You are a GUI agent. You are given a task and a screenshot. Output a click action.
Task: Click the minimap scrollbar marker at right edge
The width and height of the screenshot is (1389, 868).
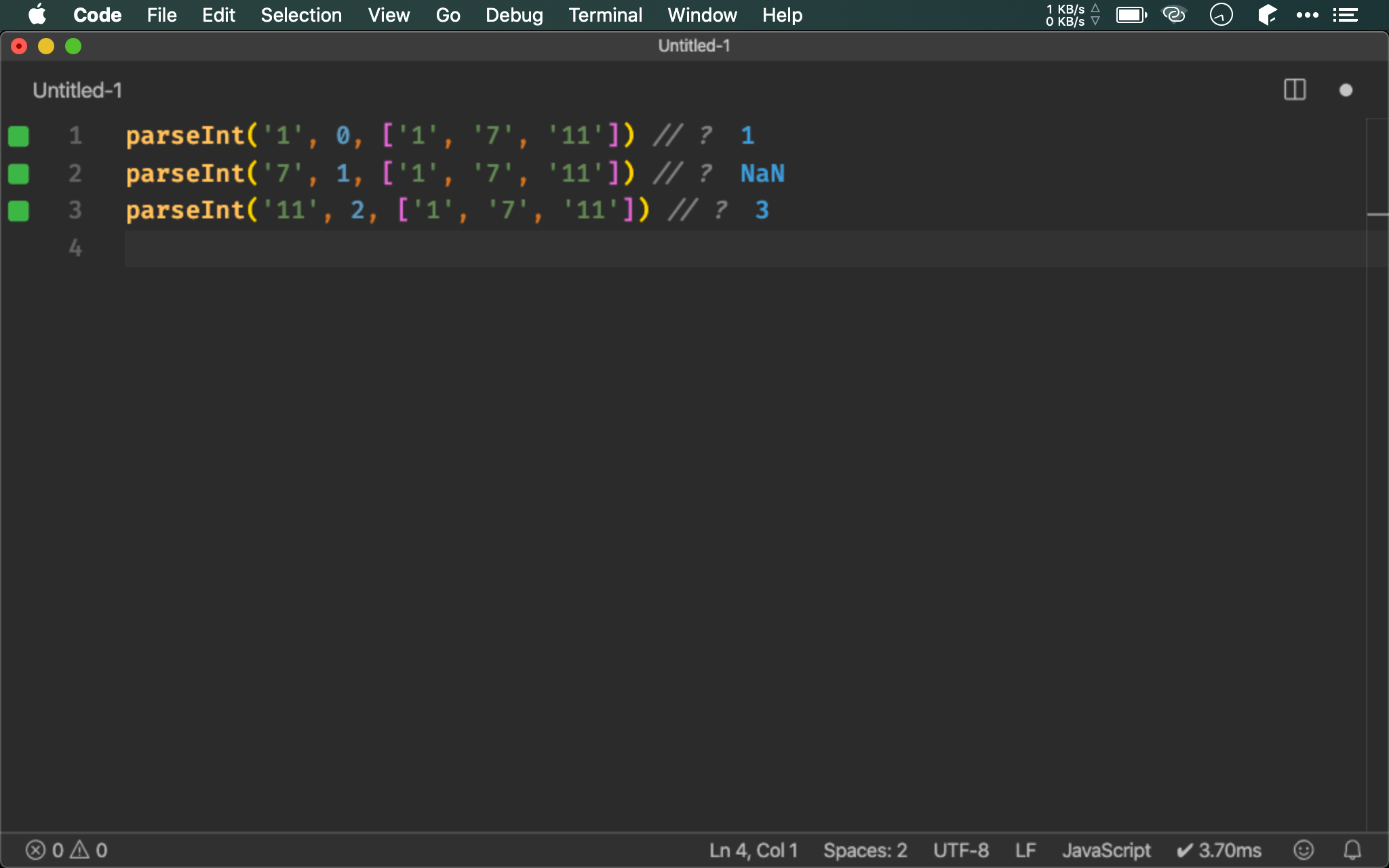[1377, 214]
